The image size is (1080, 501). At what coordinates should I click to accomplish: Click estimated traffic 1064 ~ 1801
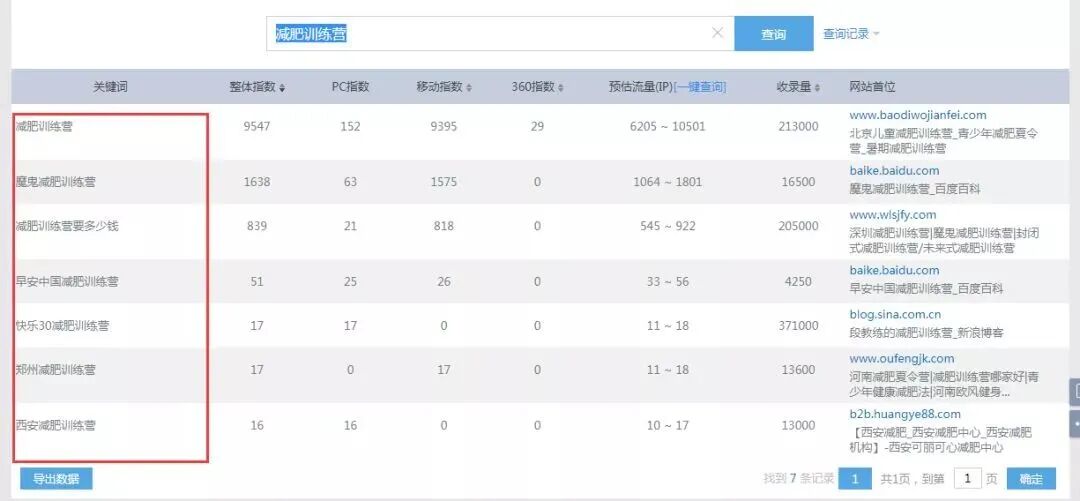(x=667, y=182)
